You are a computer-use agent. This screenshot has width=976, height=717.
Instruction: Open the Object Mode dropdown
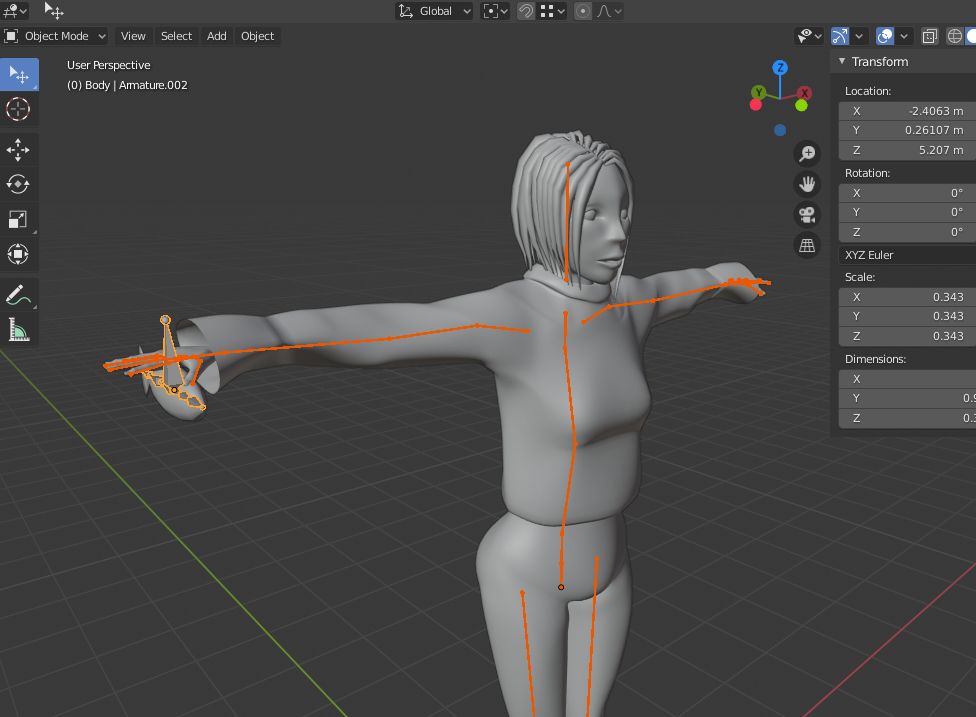click(x=56, y=36)
